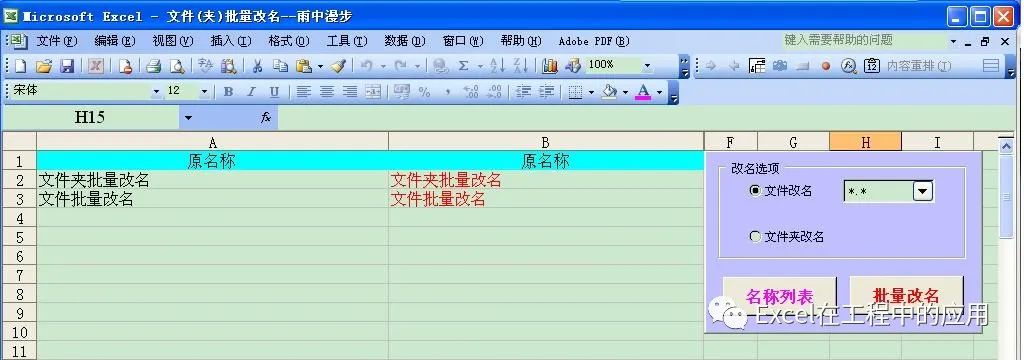Click the fx evaluate formula icon

pyautogui.click(x=848, y=66)
